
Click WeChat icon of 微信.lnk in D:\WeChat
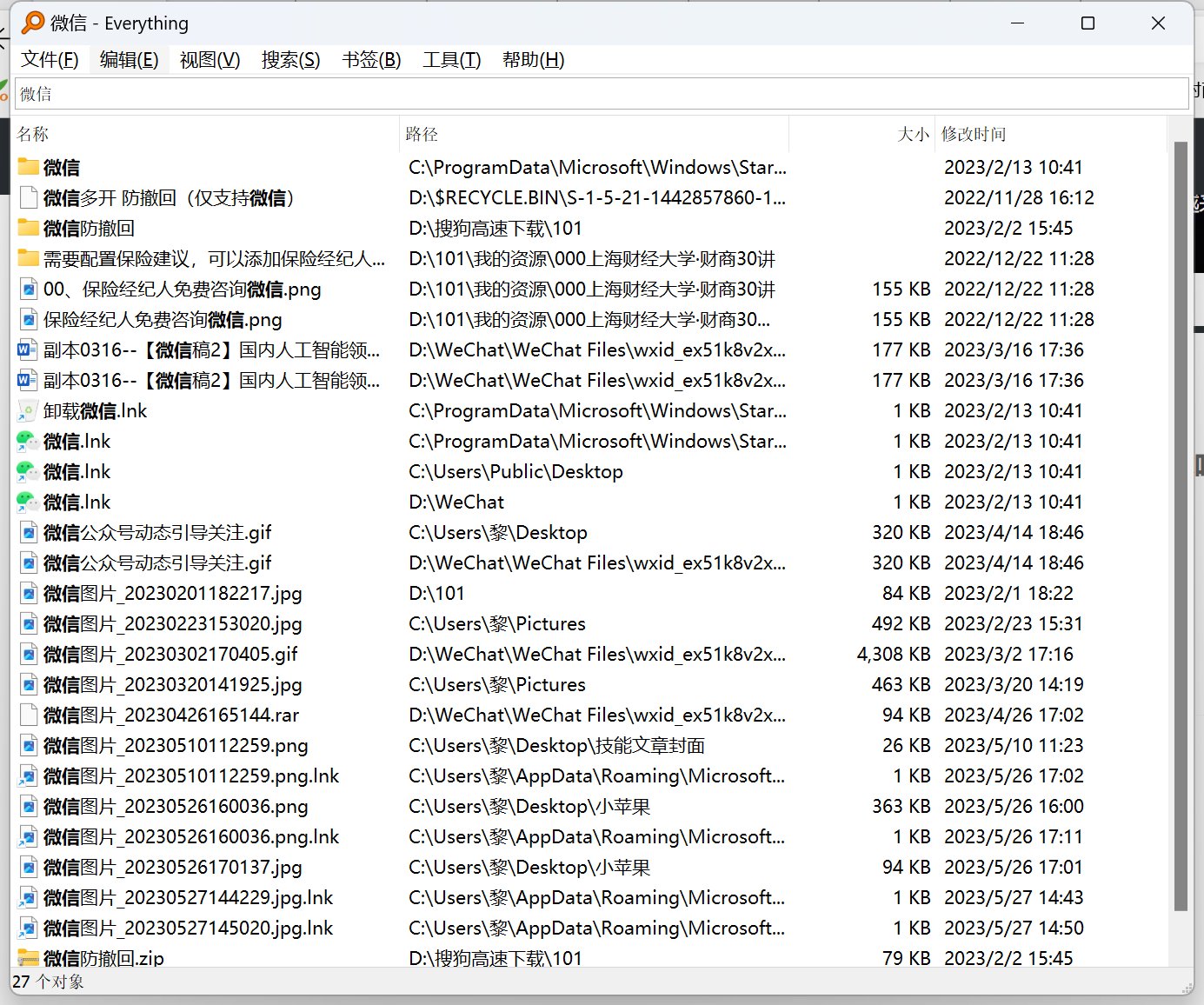29,502
